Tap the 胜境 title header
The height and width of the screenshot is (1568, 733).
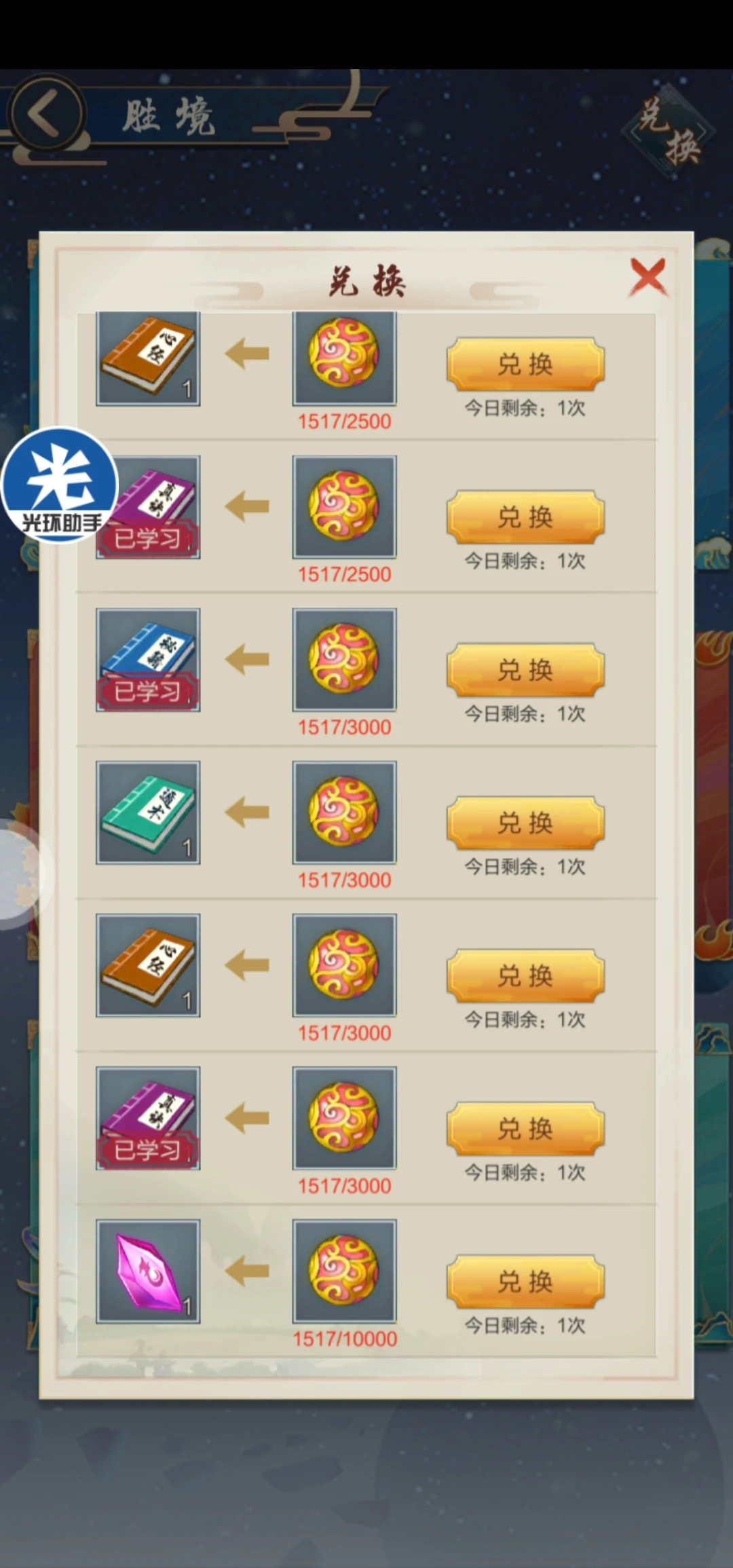(x=168, y=117)
